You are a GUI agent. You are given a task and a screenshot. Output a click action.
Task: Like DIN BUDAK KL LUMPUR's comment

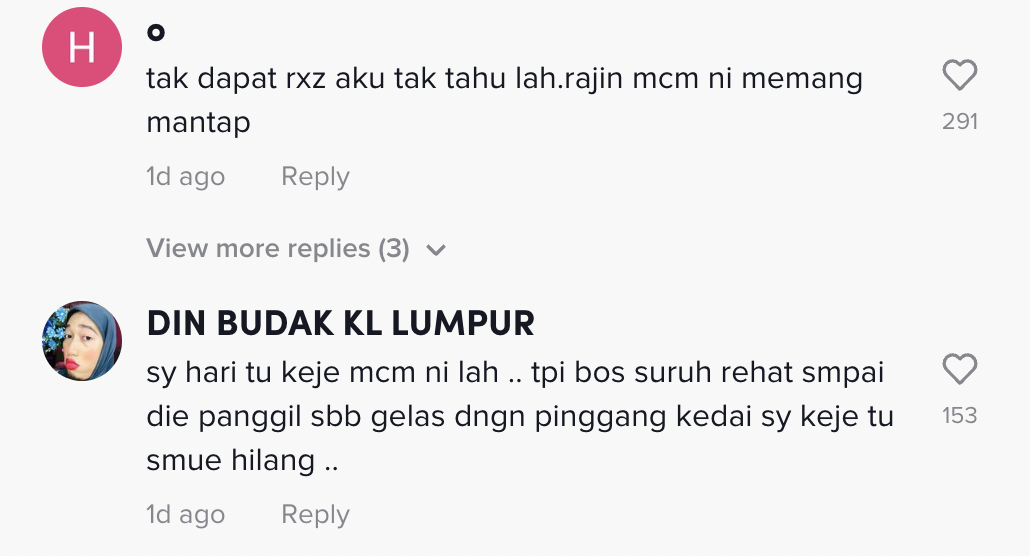click(x=960, y=369)
